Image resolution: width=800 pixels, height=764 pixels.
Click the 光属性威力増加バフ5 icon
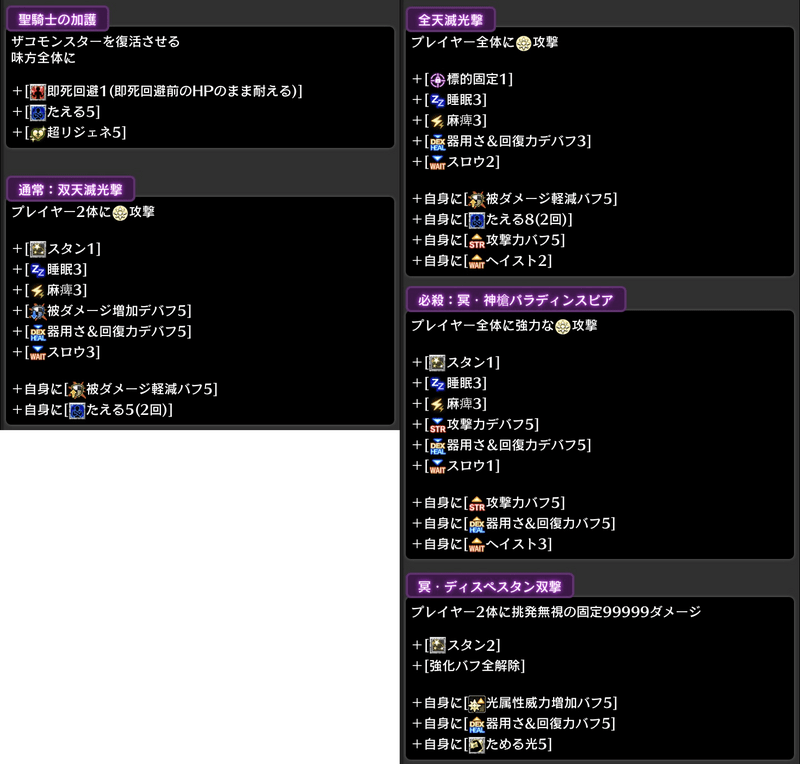pos(476,703)
